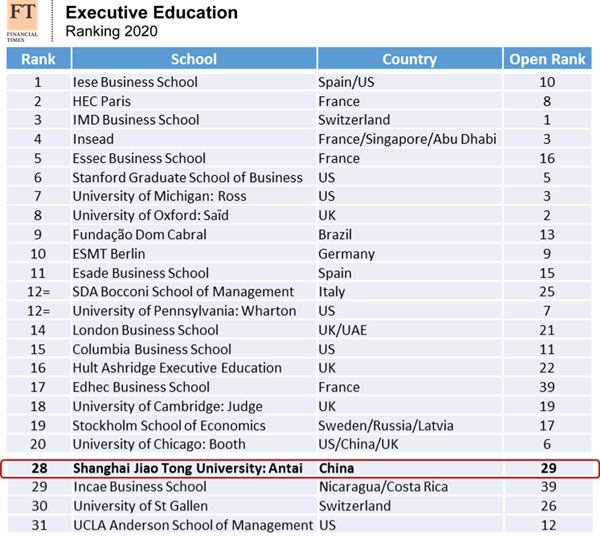
Task: Click Fundação Dom Cabral entry
Action: [139, 234]
